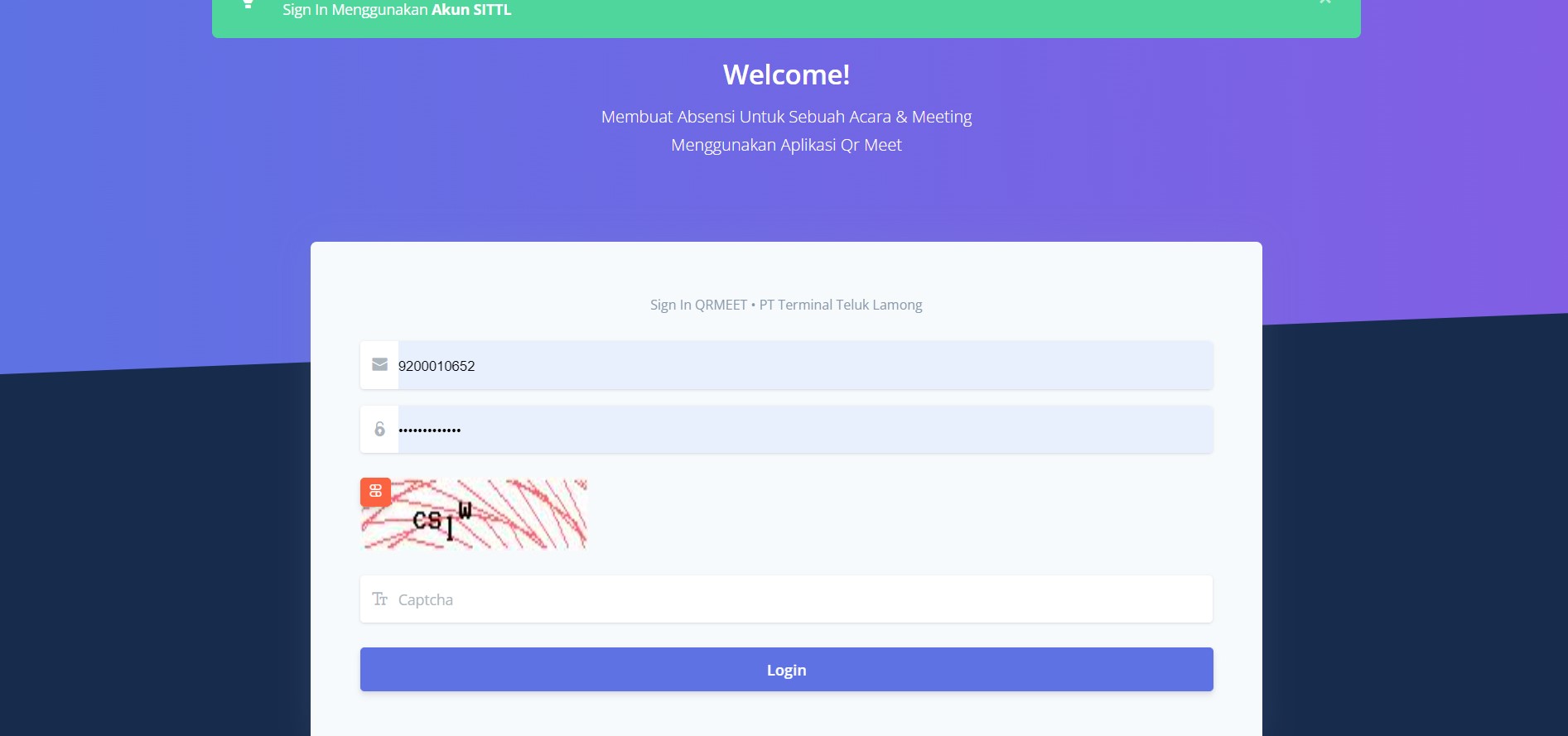This screenshot has width=1568, height=736.
Task: Click the black captcha letters "CS"
Action: pyautogui.click(x=427, y=520)
